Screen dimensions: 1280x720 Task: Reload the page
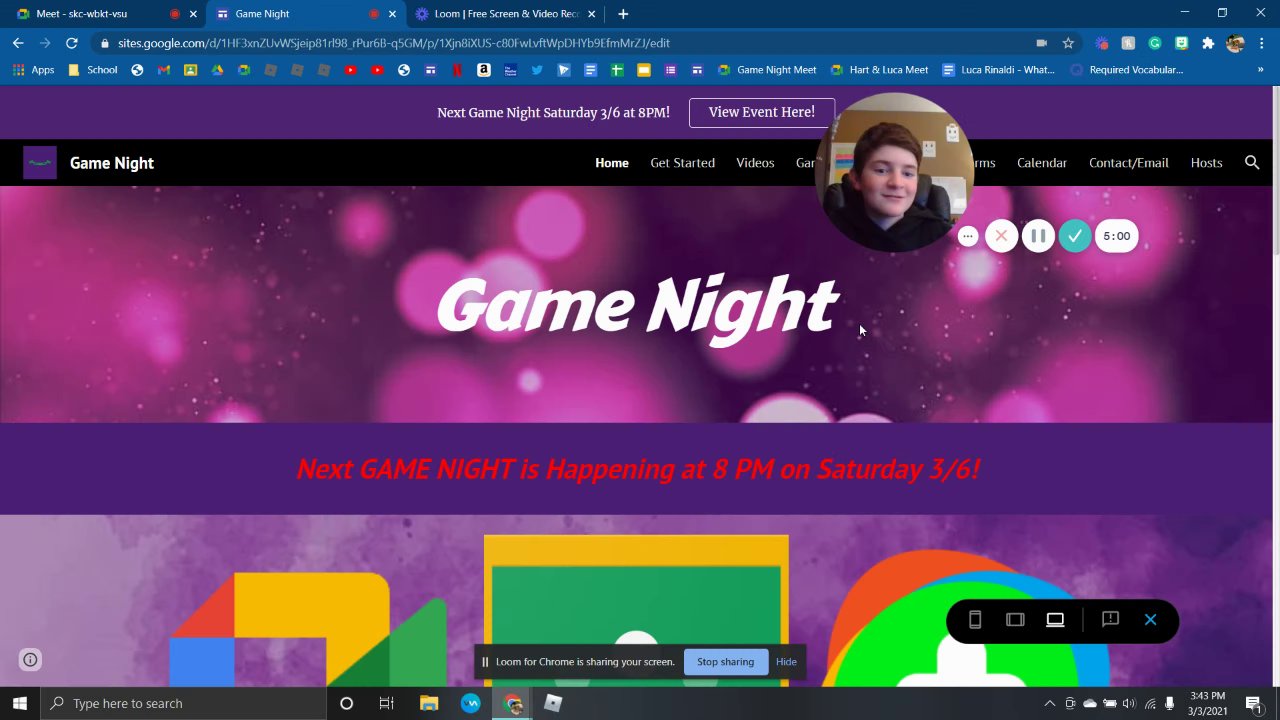tap(72, 43)
